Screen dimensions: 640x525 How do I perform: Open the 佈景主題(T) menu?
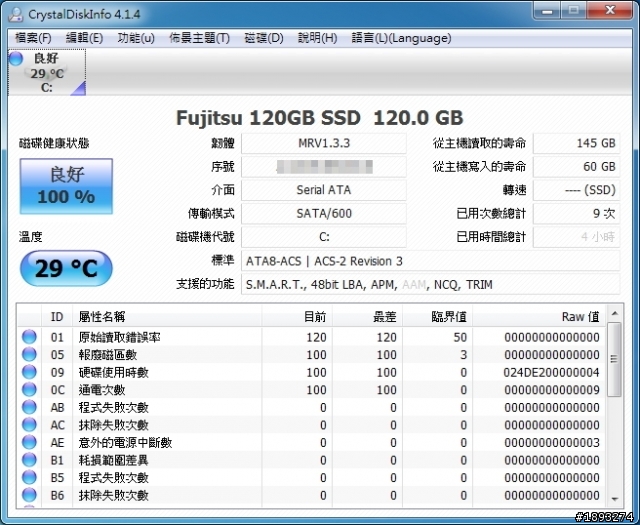coord(200,38)
